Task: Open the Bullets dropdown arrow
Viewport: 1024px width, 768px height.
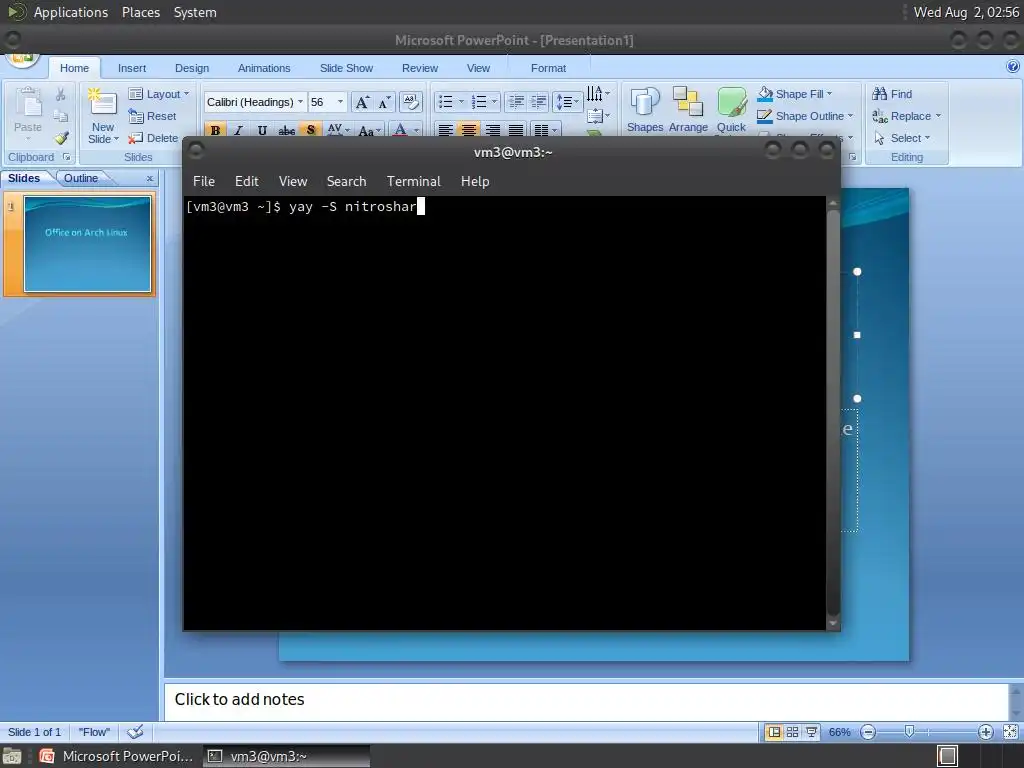Action: pyautogui.click(x=461, y=102)
